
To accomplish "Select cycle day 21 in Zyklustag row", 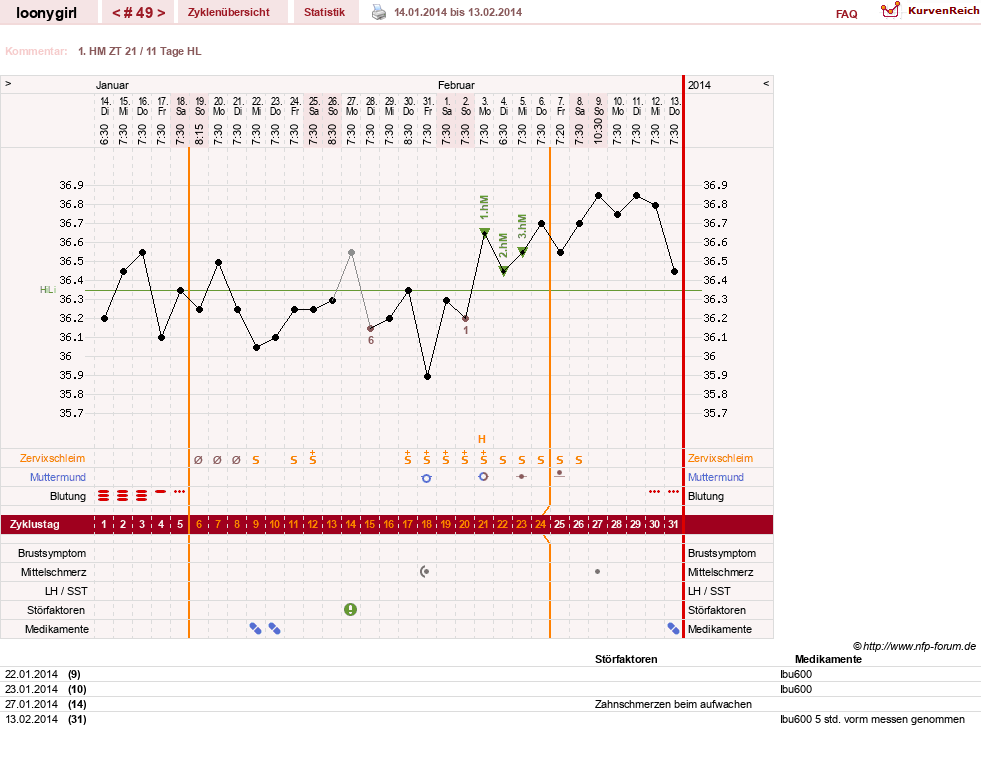I will click(x=483, y=524).
